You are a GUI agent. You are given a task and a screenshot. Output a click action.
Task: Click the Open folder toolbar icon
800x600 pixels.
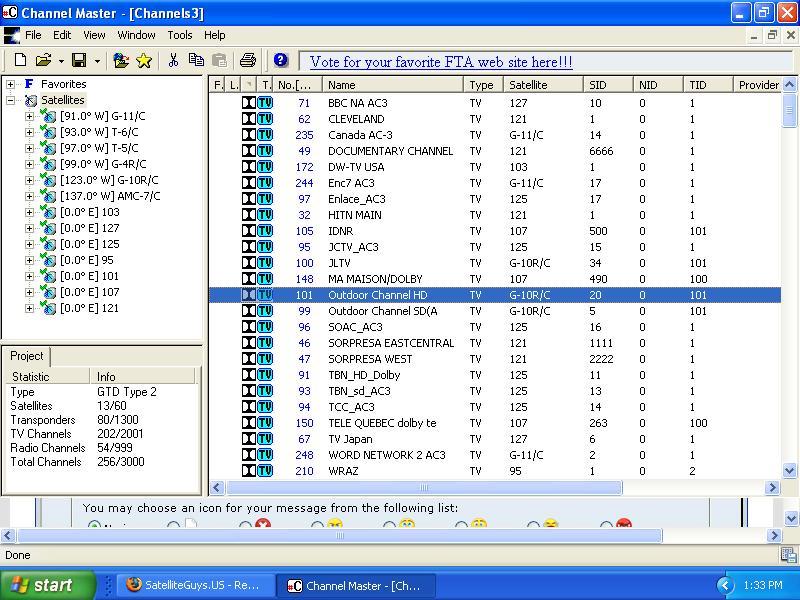(x=44, y=60)
